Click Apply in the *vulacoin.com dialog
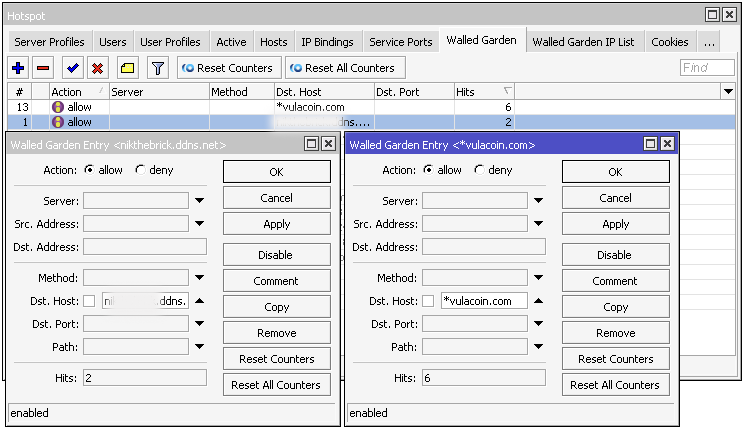 tap(615, 224)
